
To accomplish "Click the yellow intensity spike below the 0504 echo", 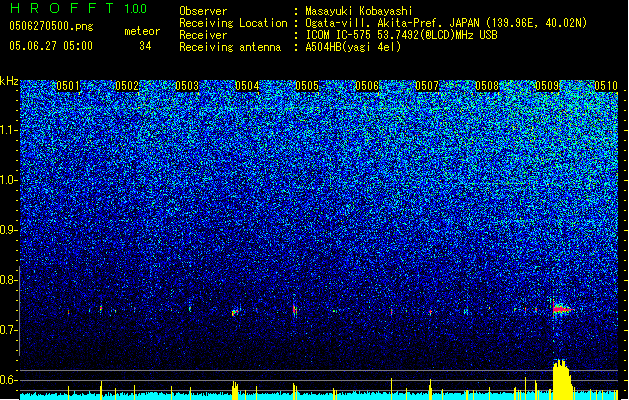I will (x=235, y=390).
